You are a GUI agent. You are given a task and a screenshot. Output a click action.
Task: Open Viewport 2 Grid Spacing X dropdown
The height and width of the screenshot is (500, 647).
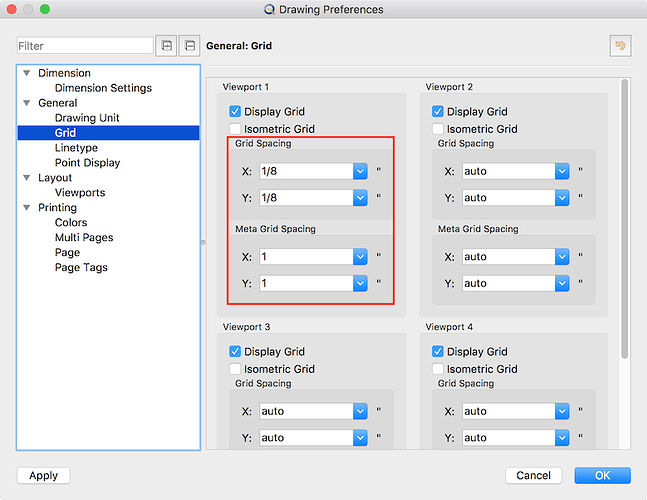[563, 172]
